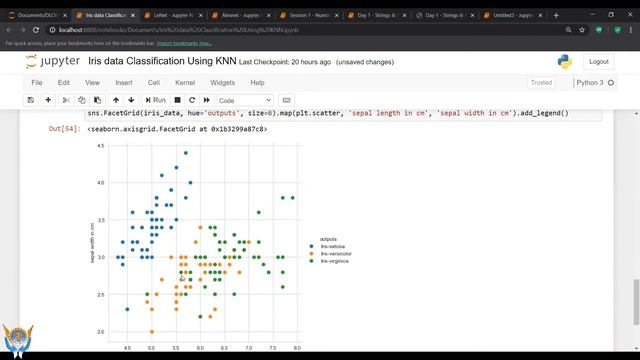640x360 pixels.
Task: Close the Iris data Classification tab
Action: (x=133, y=15)
